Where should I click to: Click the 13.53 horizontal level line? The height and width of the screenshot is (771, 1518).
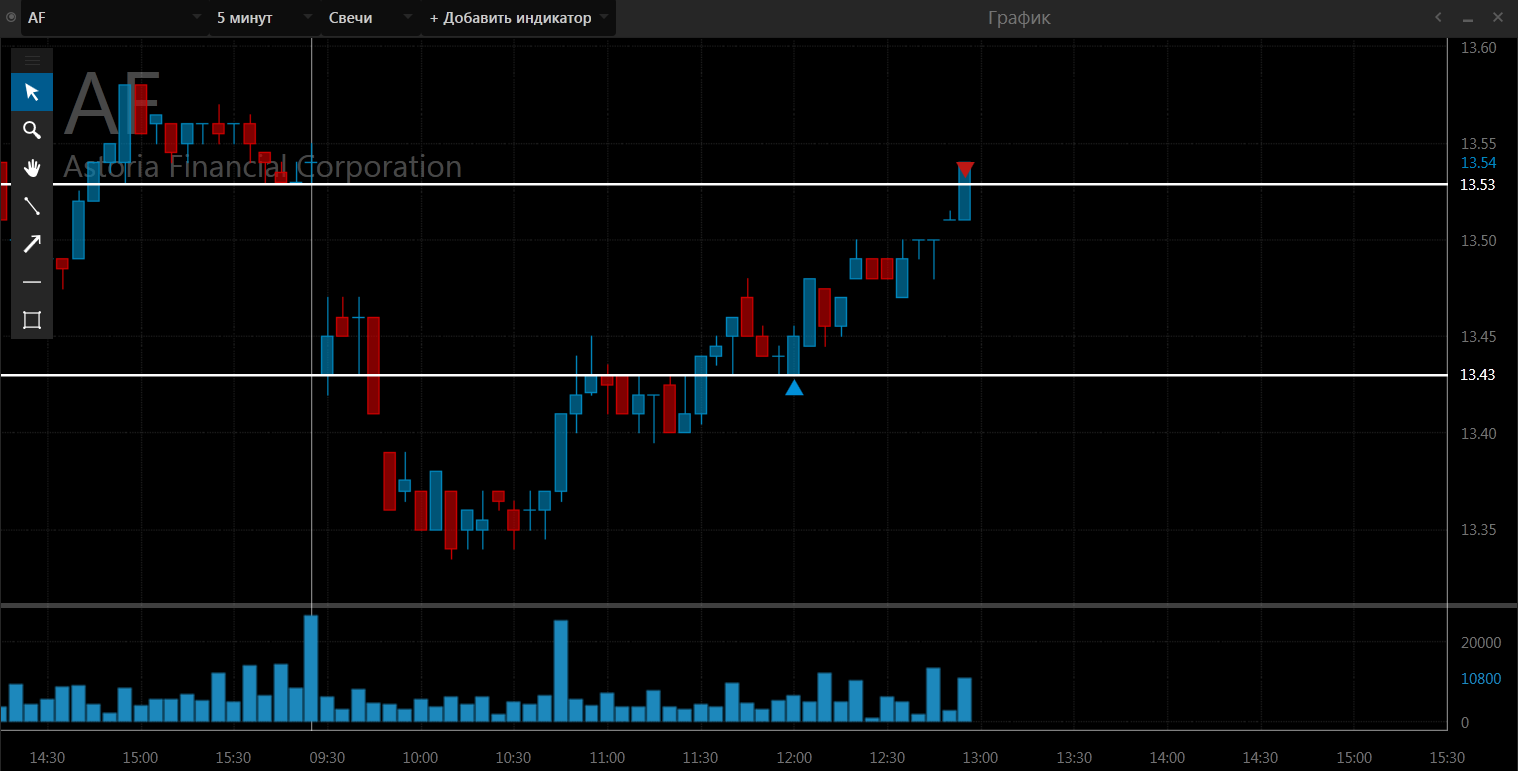724,184
